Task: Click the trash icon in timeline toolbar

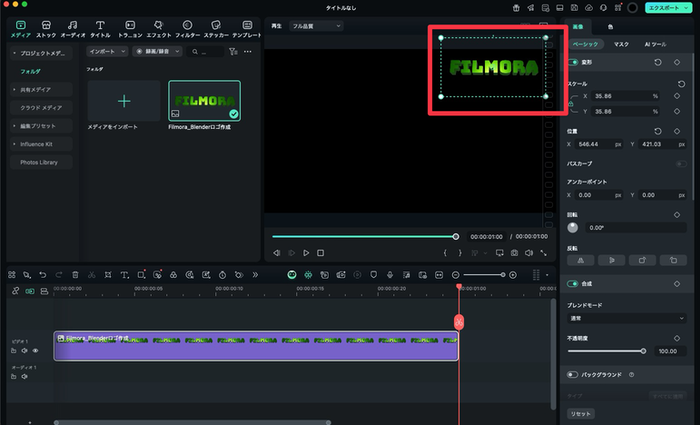Action: pos(75,274)
